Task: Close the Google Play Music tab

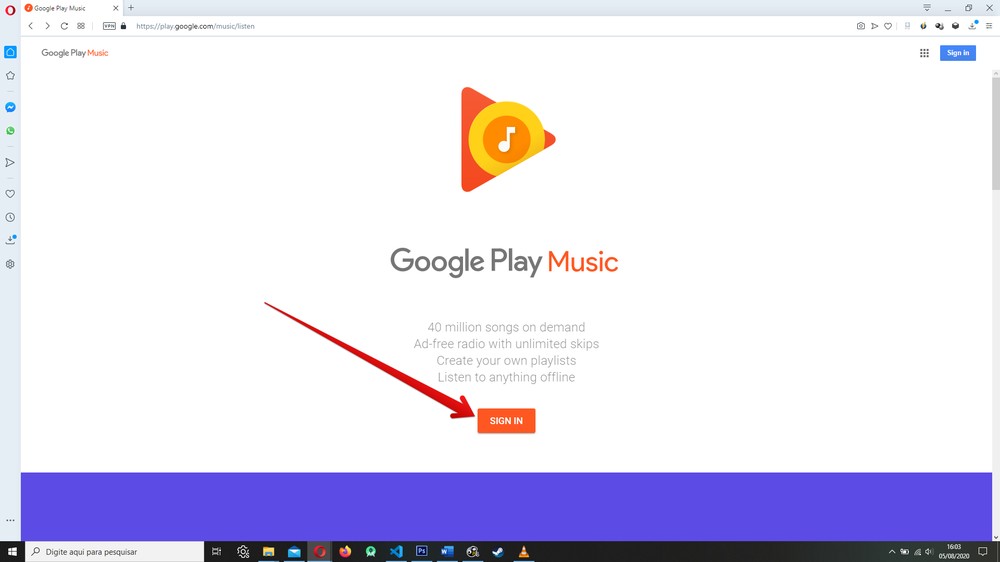Action: pyautogui.click(x=115, y=8)
